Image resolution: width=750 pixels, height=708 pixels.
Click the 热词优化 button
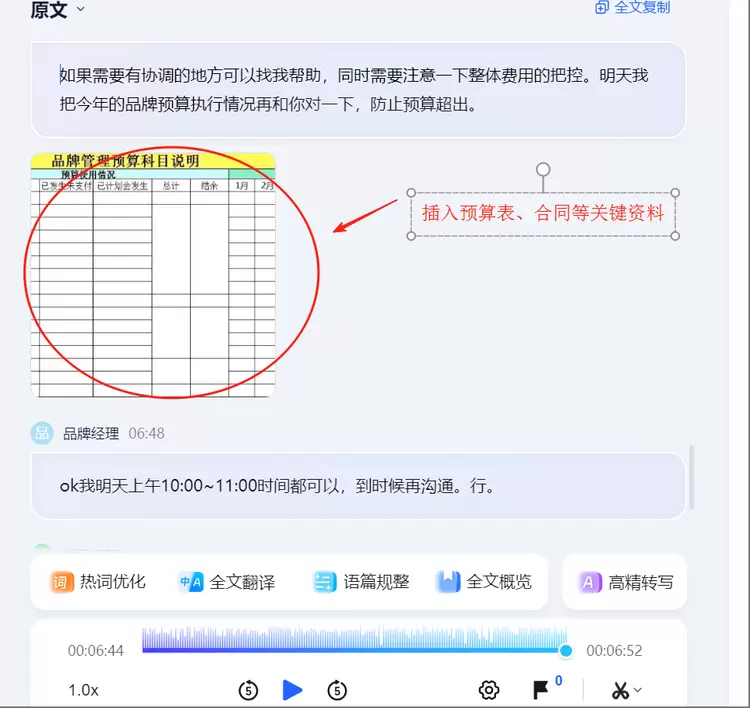[x=99, y=582]
